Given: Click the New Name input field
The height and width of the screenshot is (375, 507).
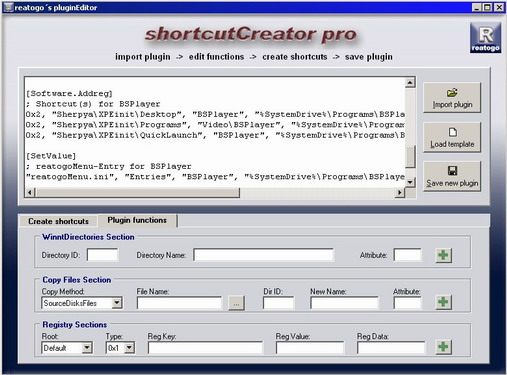Looking at the screenshot, I should point(344,303).
